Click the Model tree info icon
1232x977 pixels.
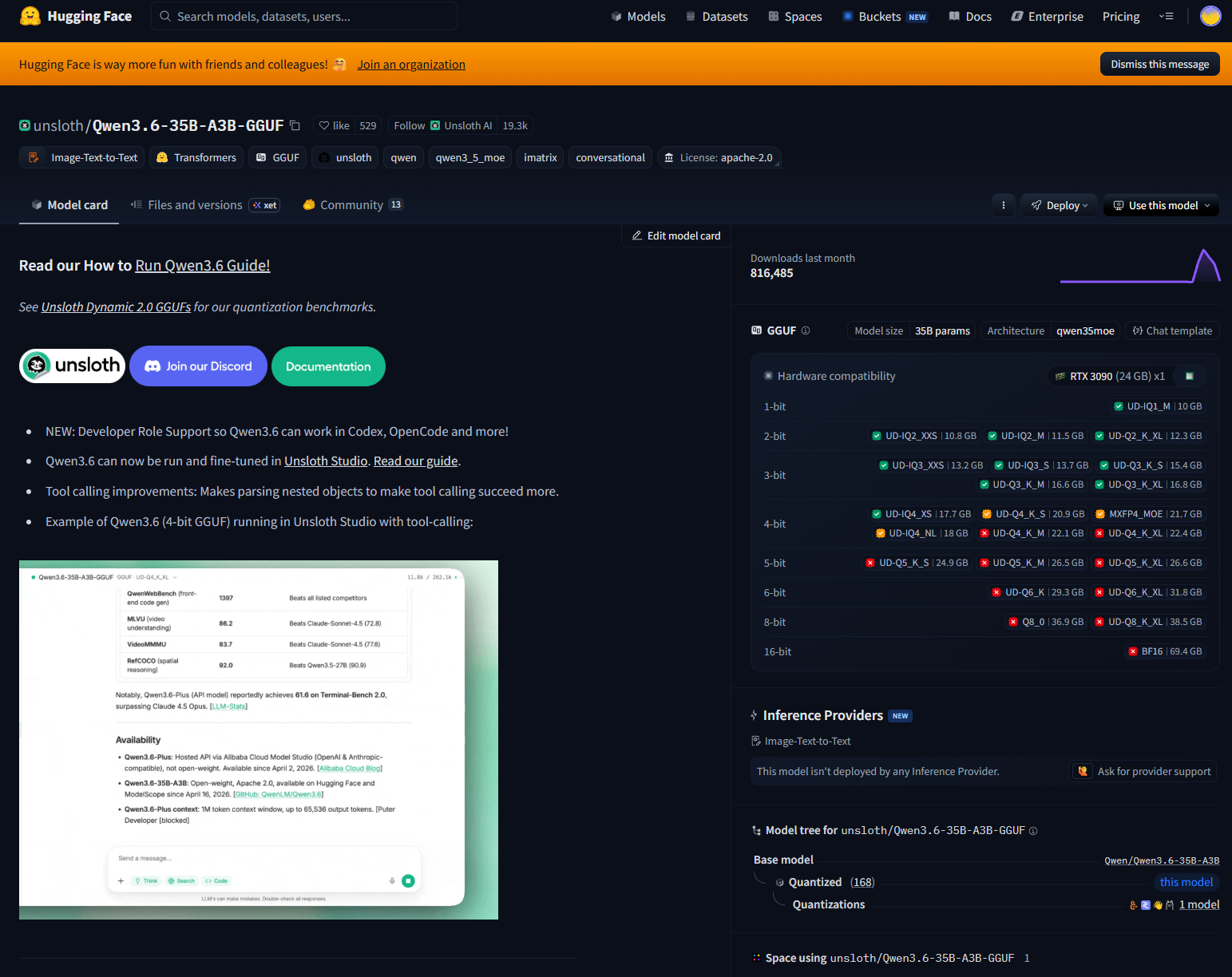(x=1033, y=831)
